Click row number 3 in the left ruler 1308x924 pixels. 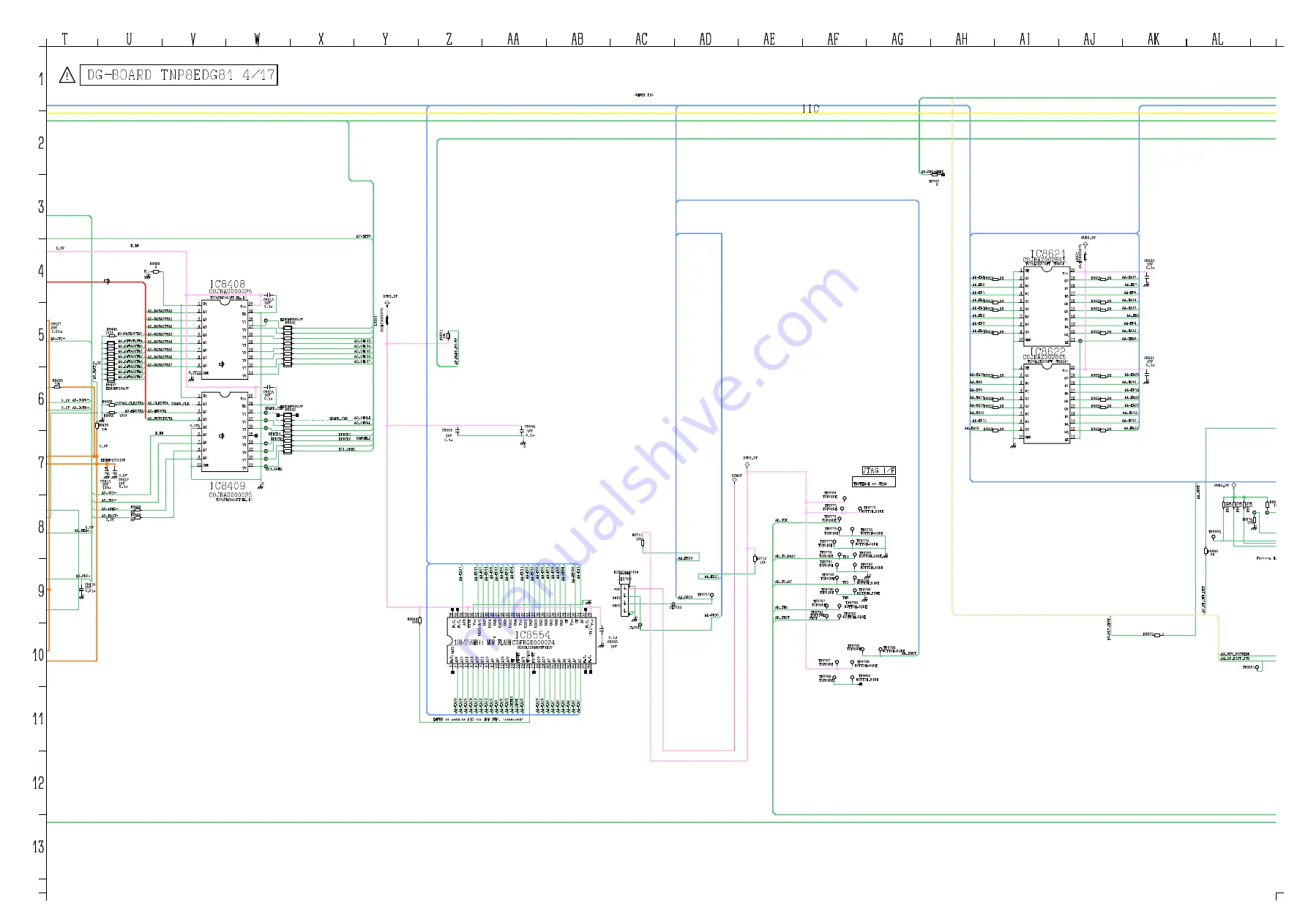pyautogui.click(x=41, y=207)
